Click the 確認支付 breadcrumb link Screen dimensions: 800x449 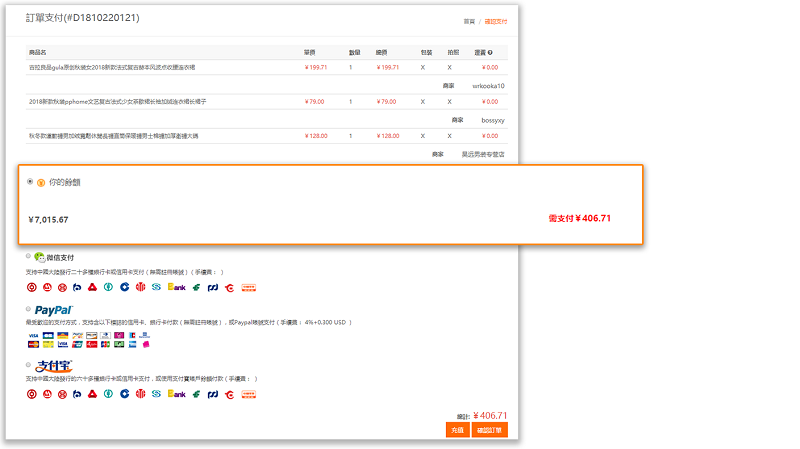tap(495, 21)
